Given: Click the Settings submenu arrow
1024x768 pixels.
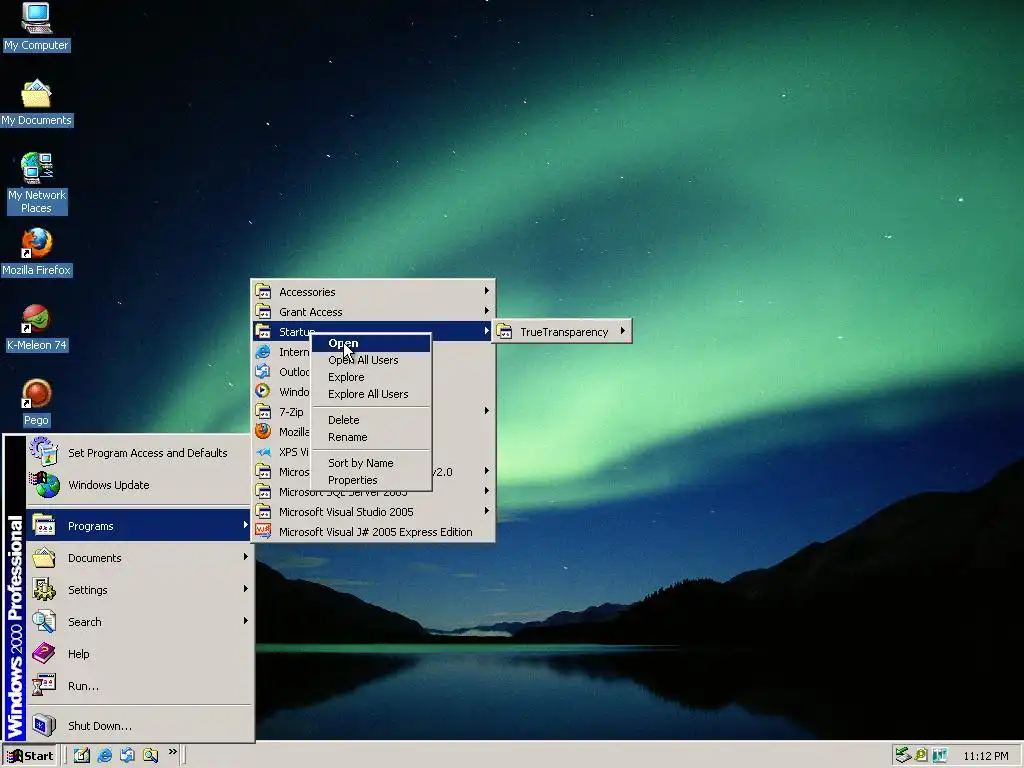Looking at the screenshot, I should point(245,588).
